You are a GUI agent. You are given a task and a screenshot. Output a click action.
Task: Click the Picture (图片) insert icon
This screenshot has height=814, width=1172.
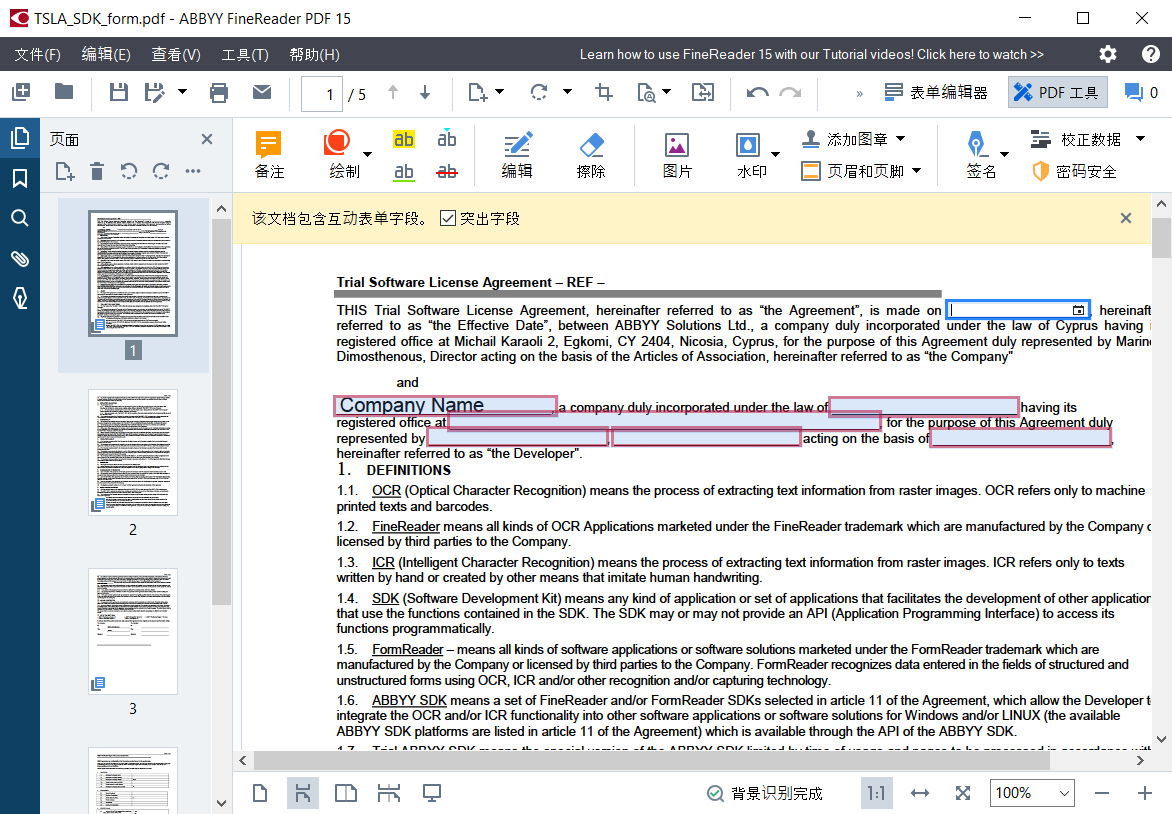pyautogui.click(x=677, y=155)
